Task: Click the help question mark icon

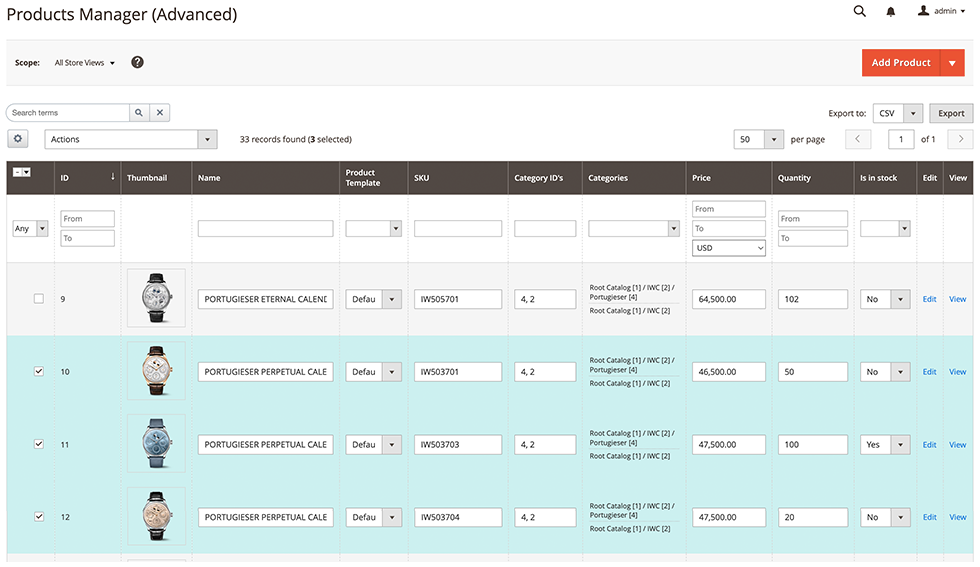Action: pos(138,62)
